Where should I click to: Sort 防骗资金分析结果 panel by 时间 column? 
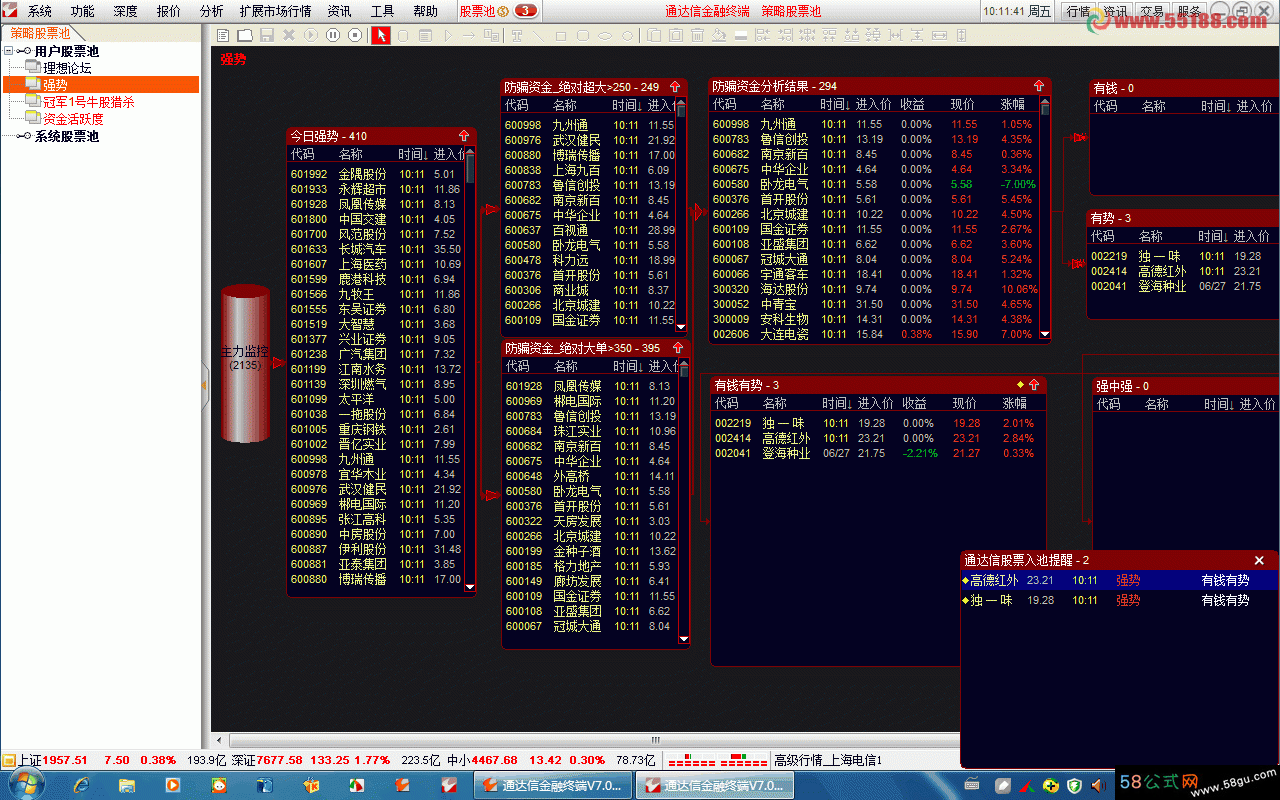click(x=835, y=104)
